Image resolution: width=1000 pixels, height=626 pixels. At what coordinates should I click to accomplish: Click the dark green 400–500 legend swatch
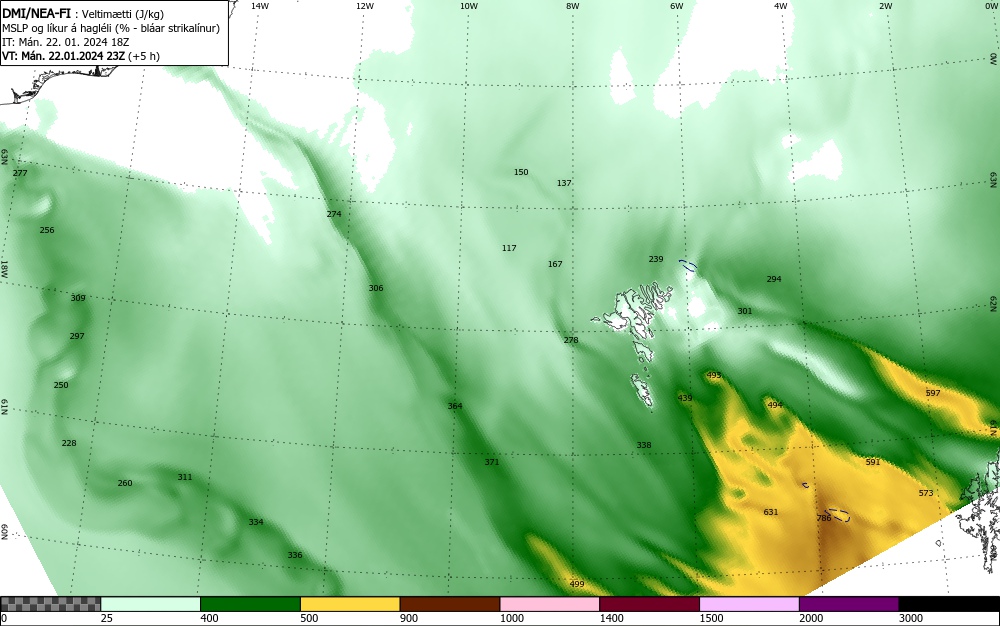point(250,604)
